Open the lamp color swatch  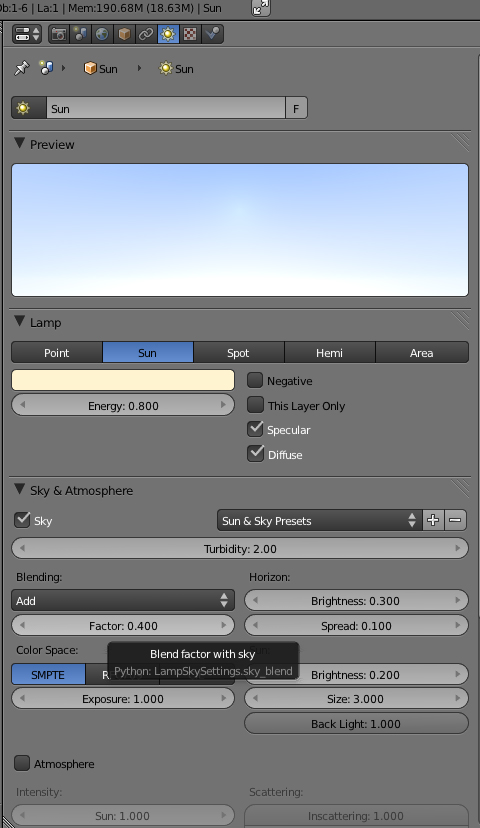pos(123,380)
